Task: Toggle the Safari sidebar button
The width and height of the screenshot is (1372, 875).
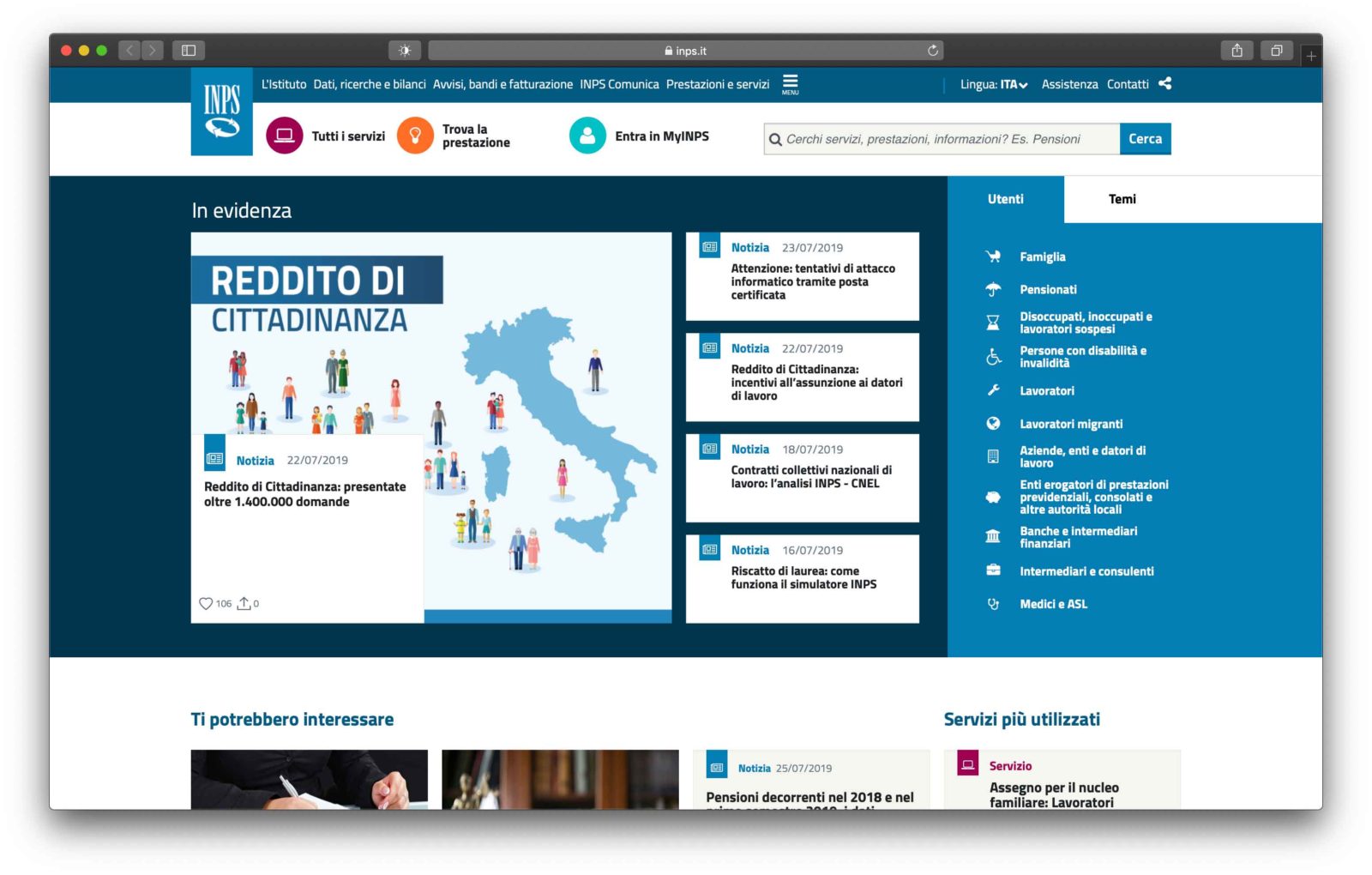Action: point(189,51)
